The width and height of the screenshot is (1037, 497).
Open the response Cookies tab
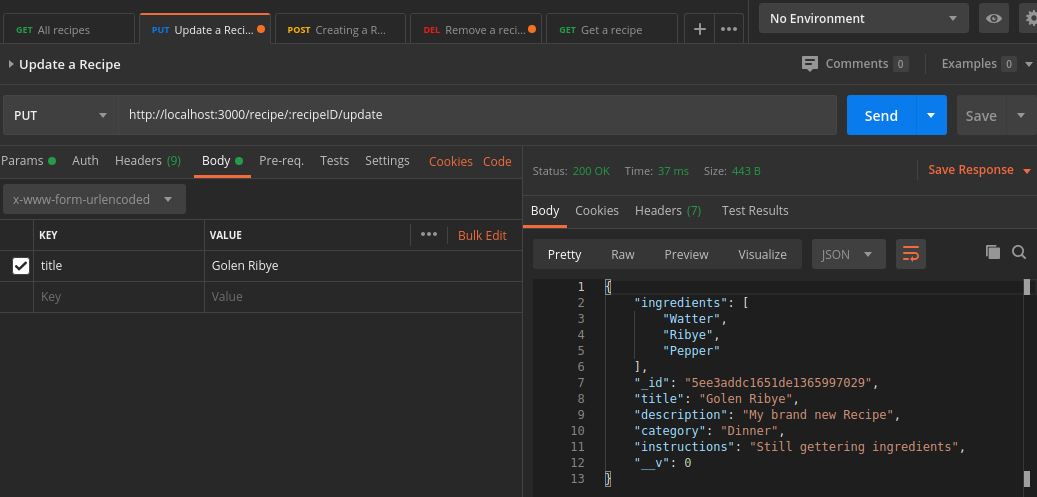click(x=597, y=210)
